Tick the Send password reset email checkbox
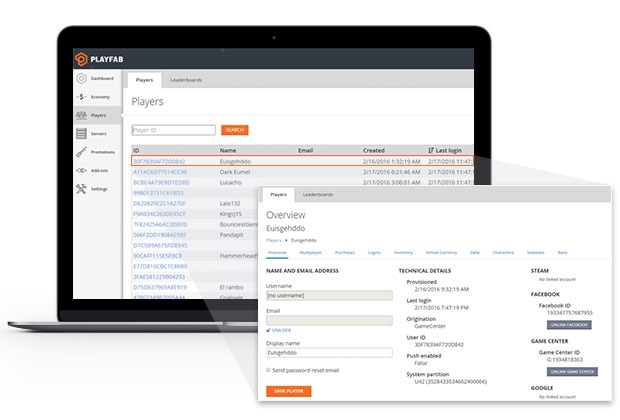This screenshot has width=620, height=420. (x=268, y=370)
